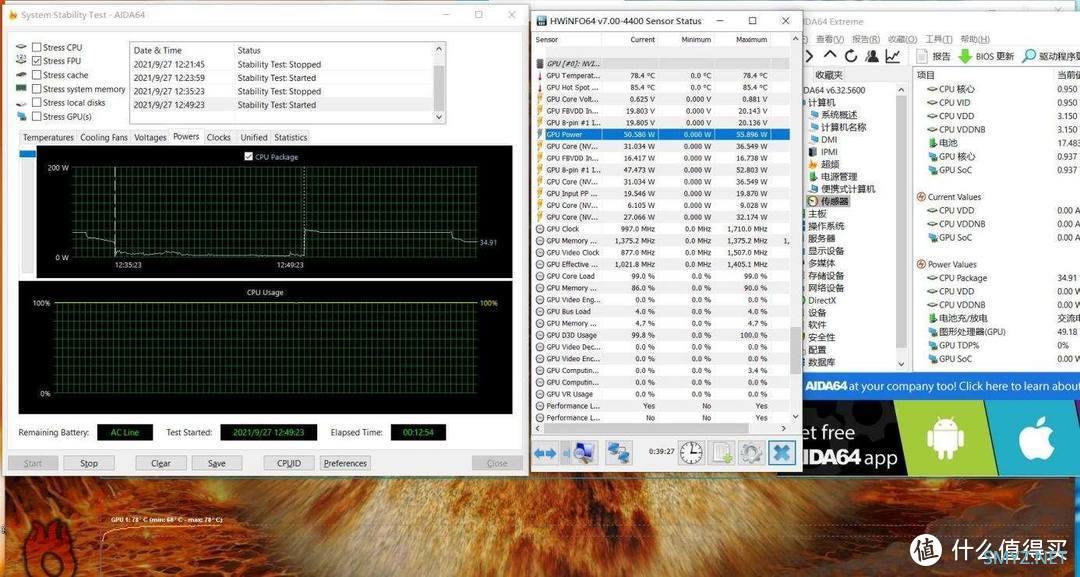1080x577 pixels.
Task: Uncheck Stress FPU checkbox
Action: tap(37, 61)
